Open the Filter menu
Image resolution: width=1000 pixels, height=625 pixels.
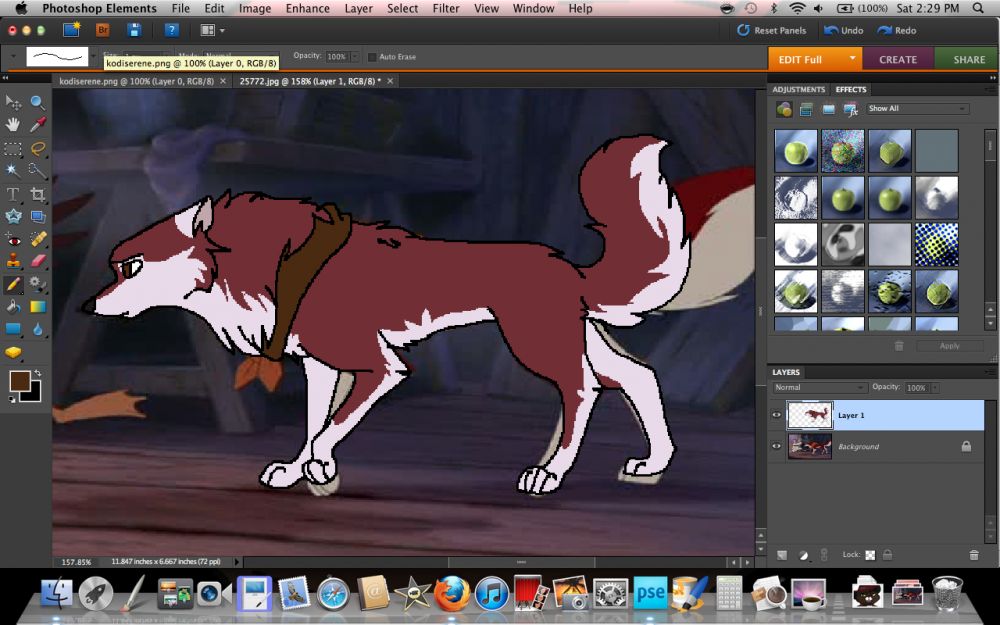446,8
